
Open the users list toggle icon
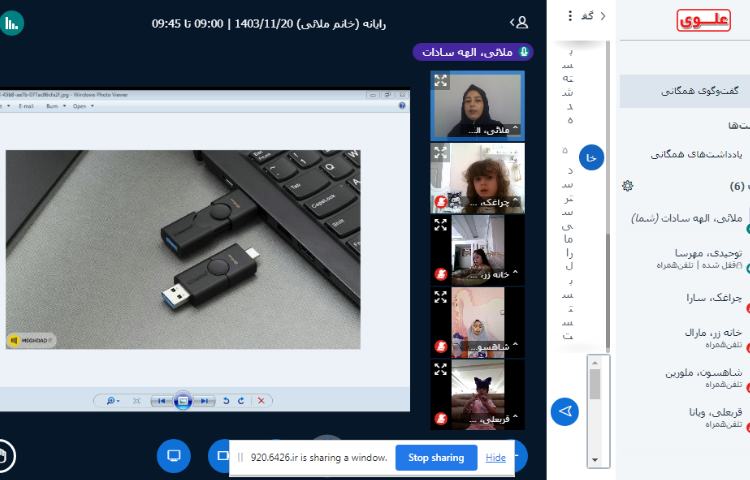pyautogui.click(x=519, y=22)
